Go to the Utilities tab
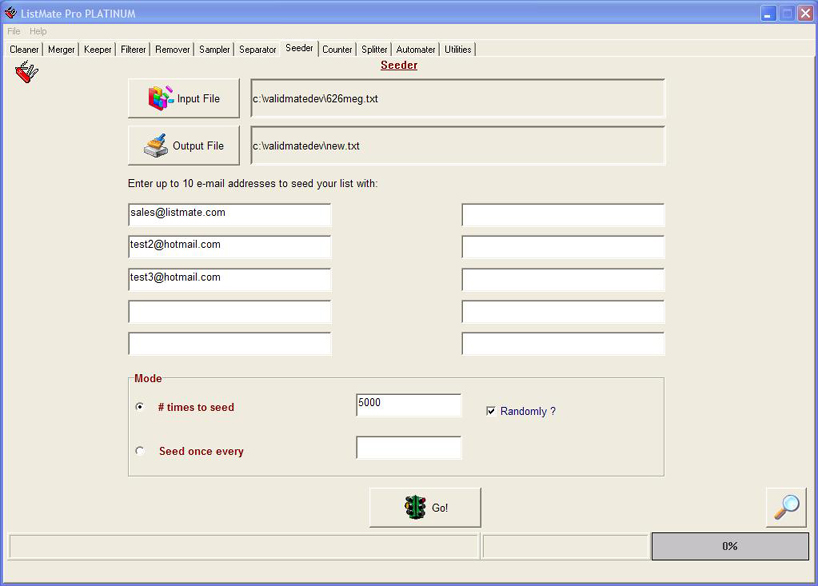The height and width of the screenshot is (586, 818). point(458,49)
